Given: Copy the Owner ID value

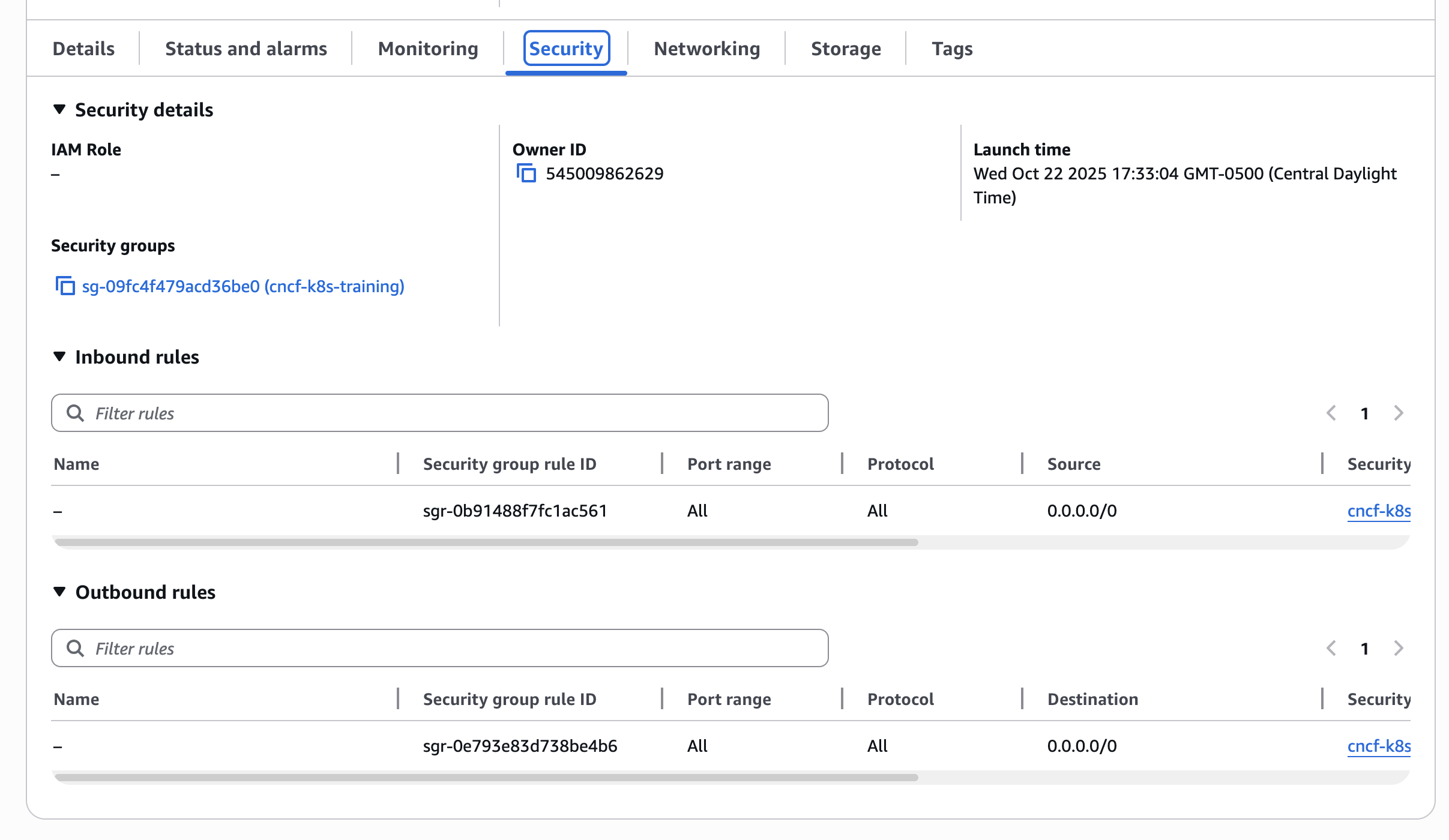Looking at the screenshot, I should point(527,173).
